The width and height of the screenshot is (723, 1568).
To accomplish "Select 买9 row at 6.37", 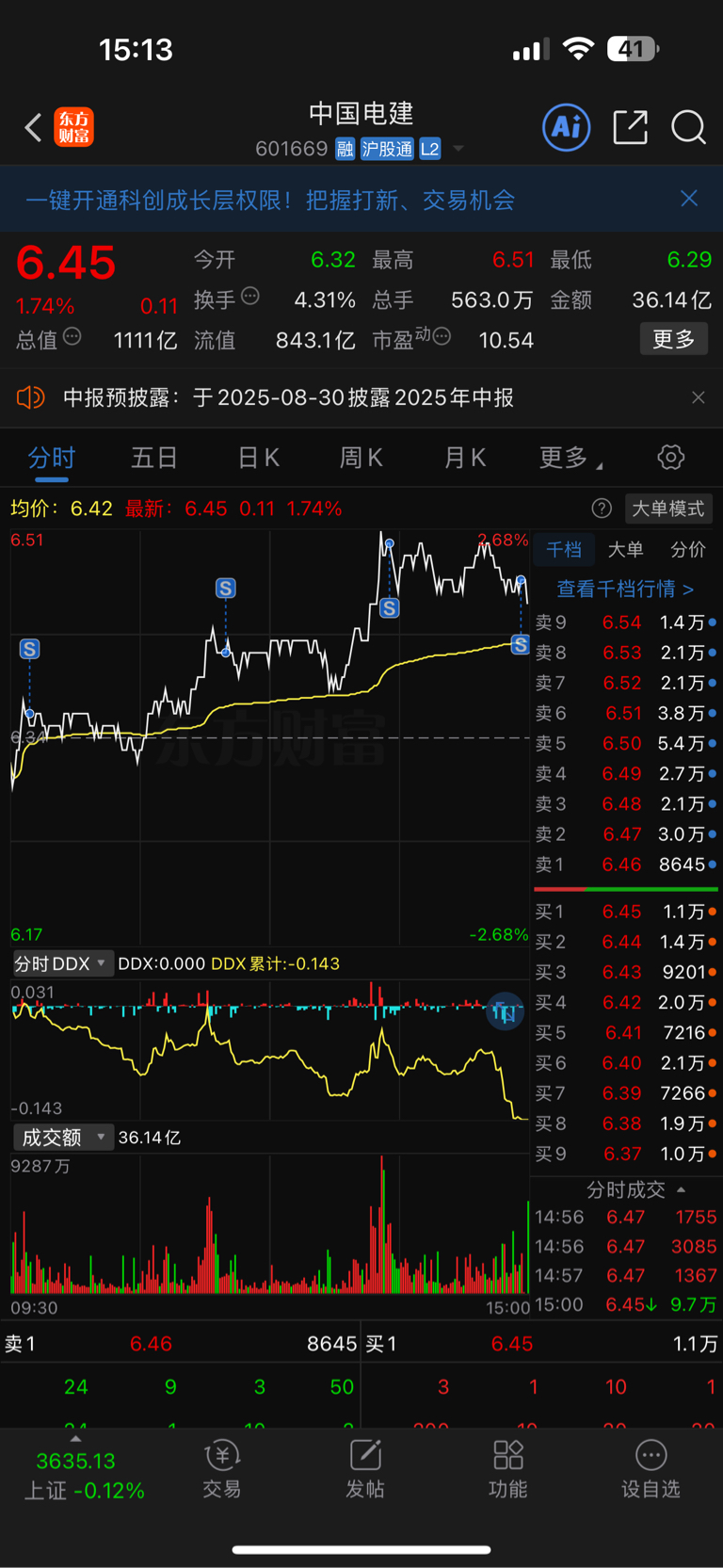I will 625,1154.
